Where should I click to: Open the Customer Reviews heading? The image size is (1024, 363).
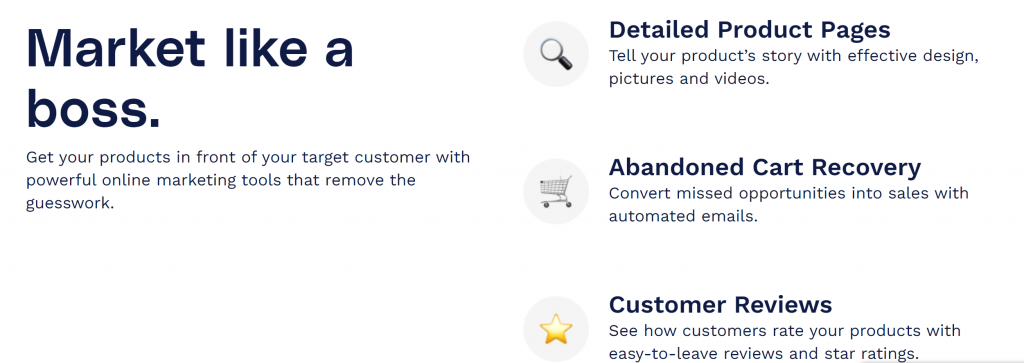720,305
